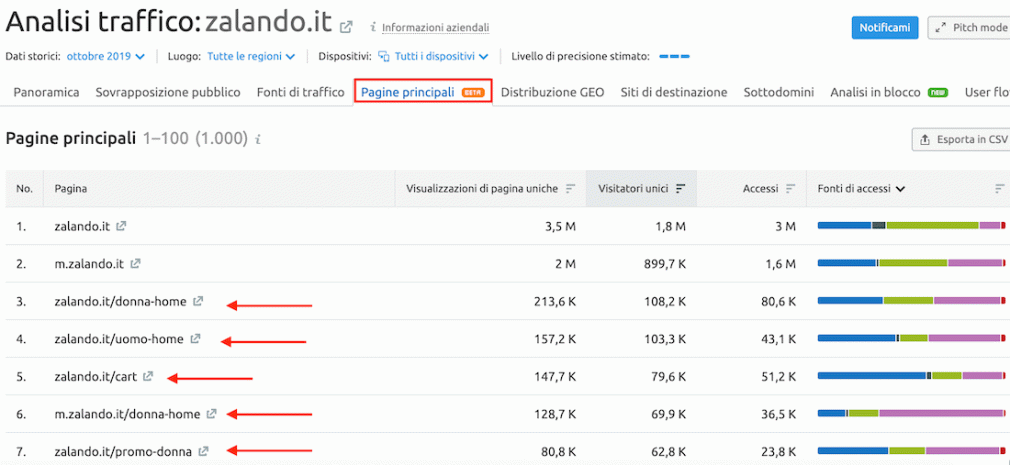This screenshot has width=1010, height=465.
Task: Click the Pitch mode button
Action: pyautogui.click(x=969, y=28)
